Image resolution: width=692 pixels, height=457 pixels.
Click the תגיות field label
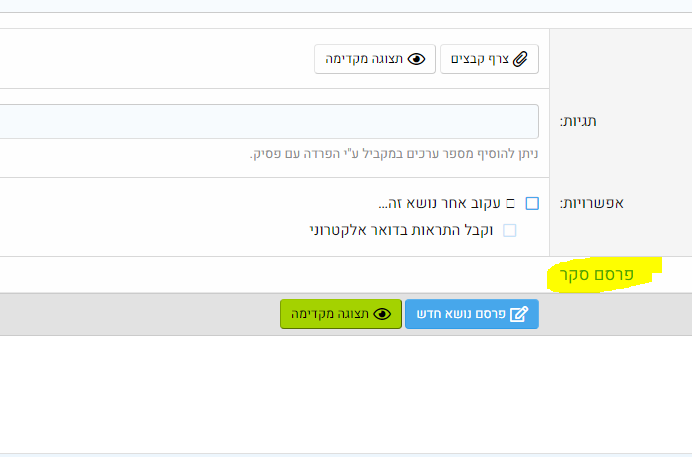[x=602, y=121]
